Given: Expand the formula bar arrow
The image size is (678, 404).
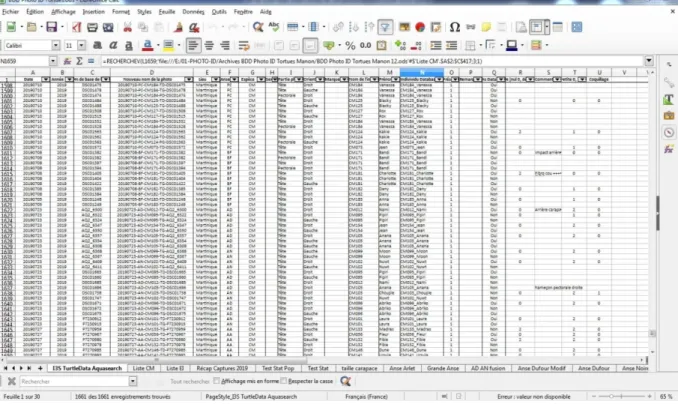Looking at the screenshot, I should tap(649, 61).
